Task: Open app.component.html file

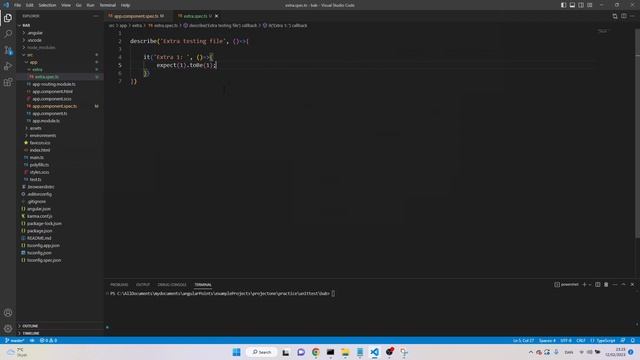Action: coord(52,91)
